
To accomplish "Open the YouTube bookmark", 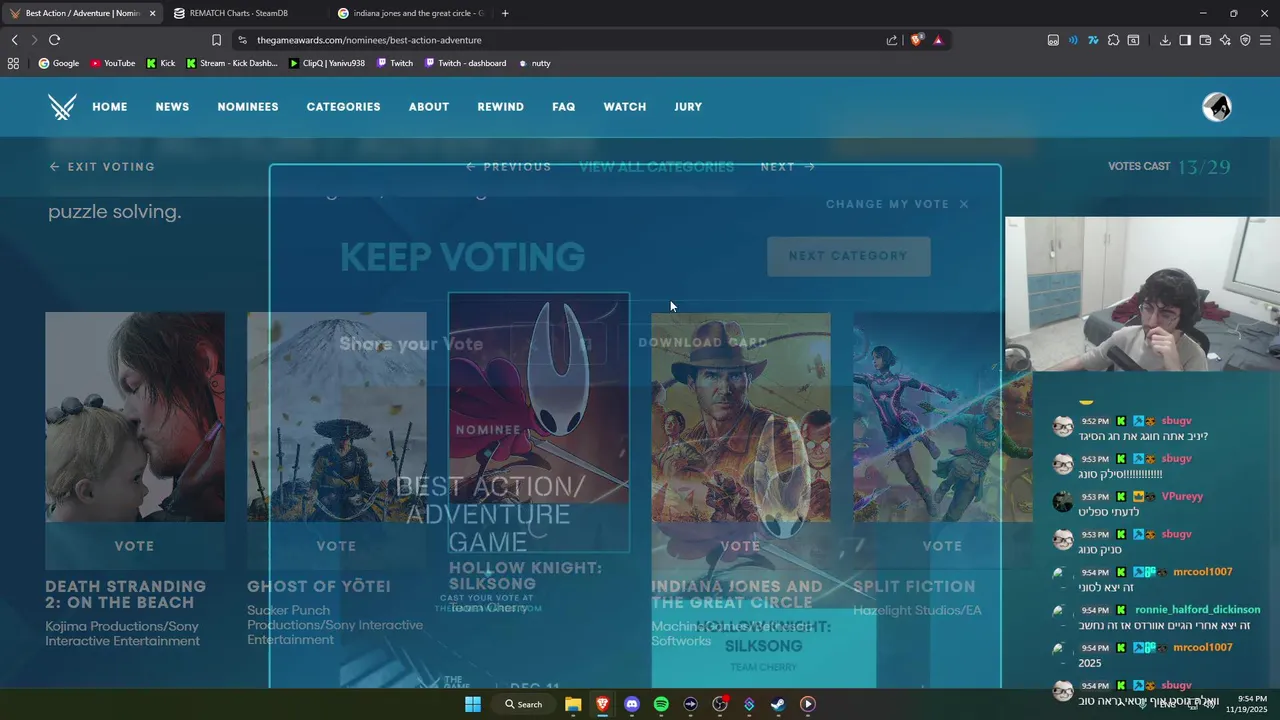I will tap(112, 63).
